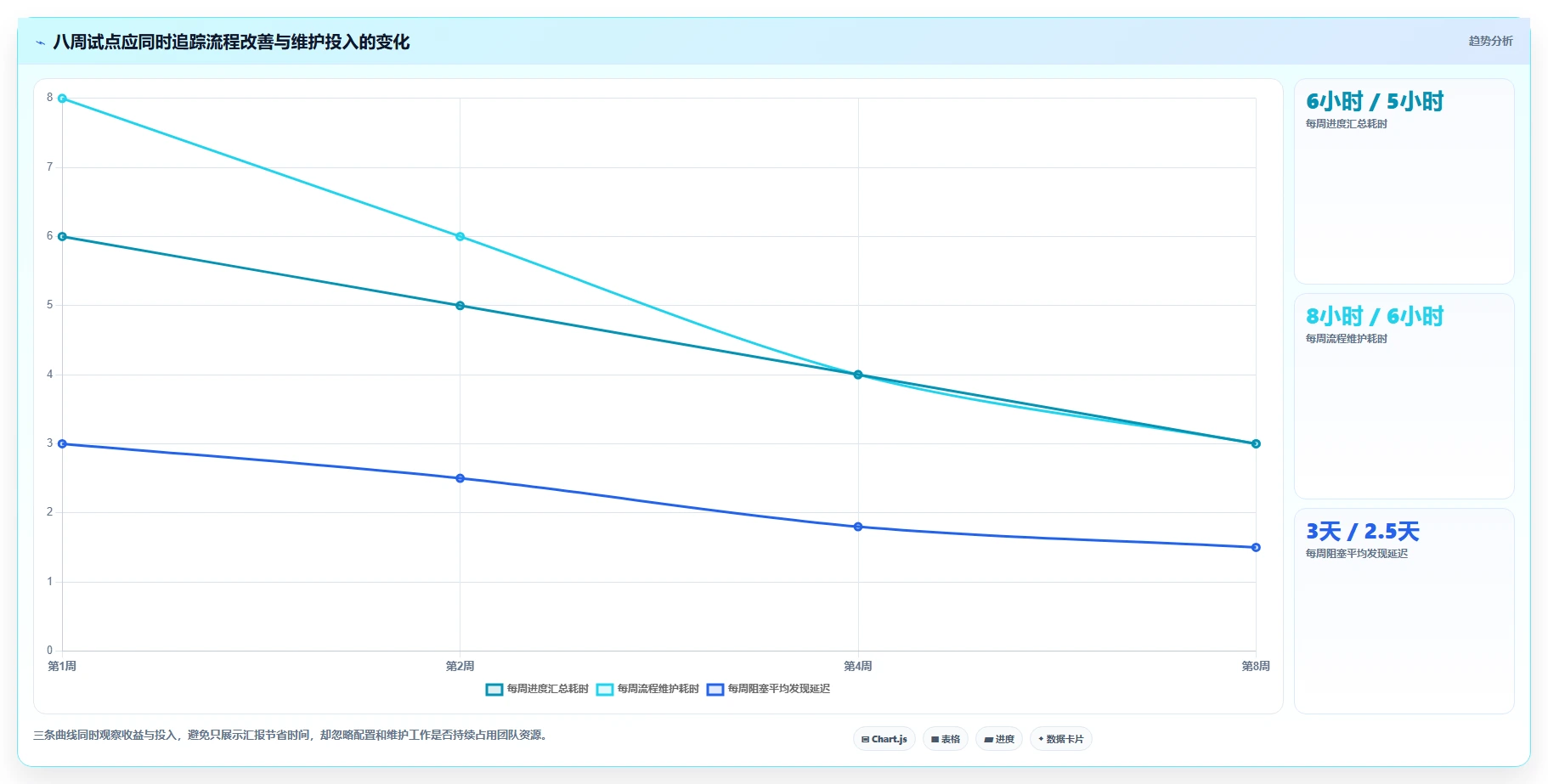Open the 3天 / 2.5天 stat card
Viewport: 1548px width, 784px height.
tap(1404, 612)
